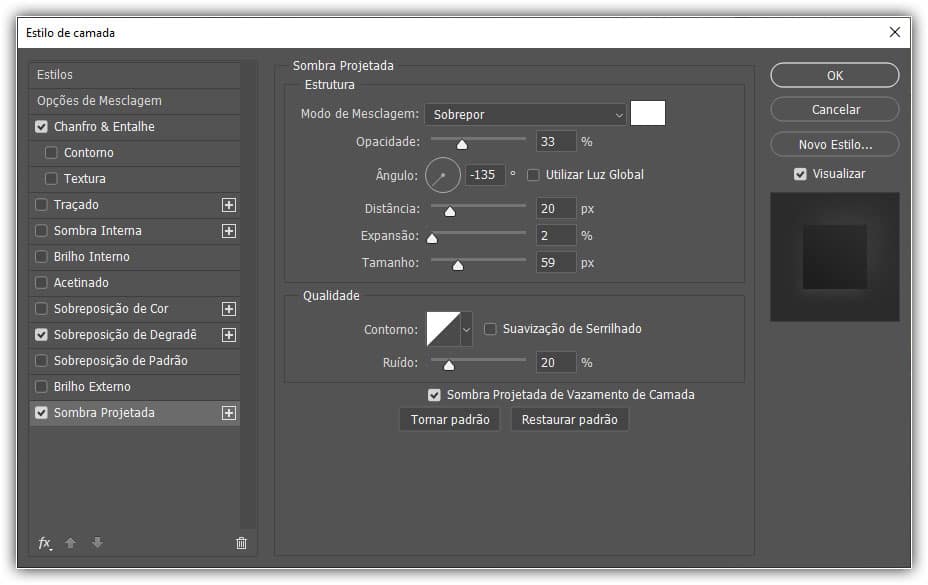
Task: Click plus icon beside Sobreposição de Cor
Action: tap(229, 309)
